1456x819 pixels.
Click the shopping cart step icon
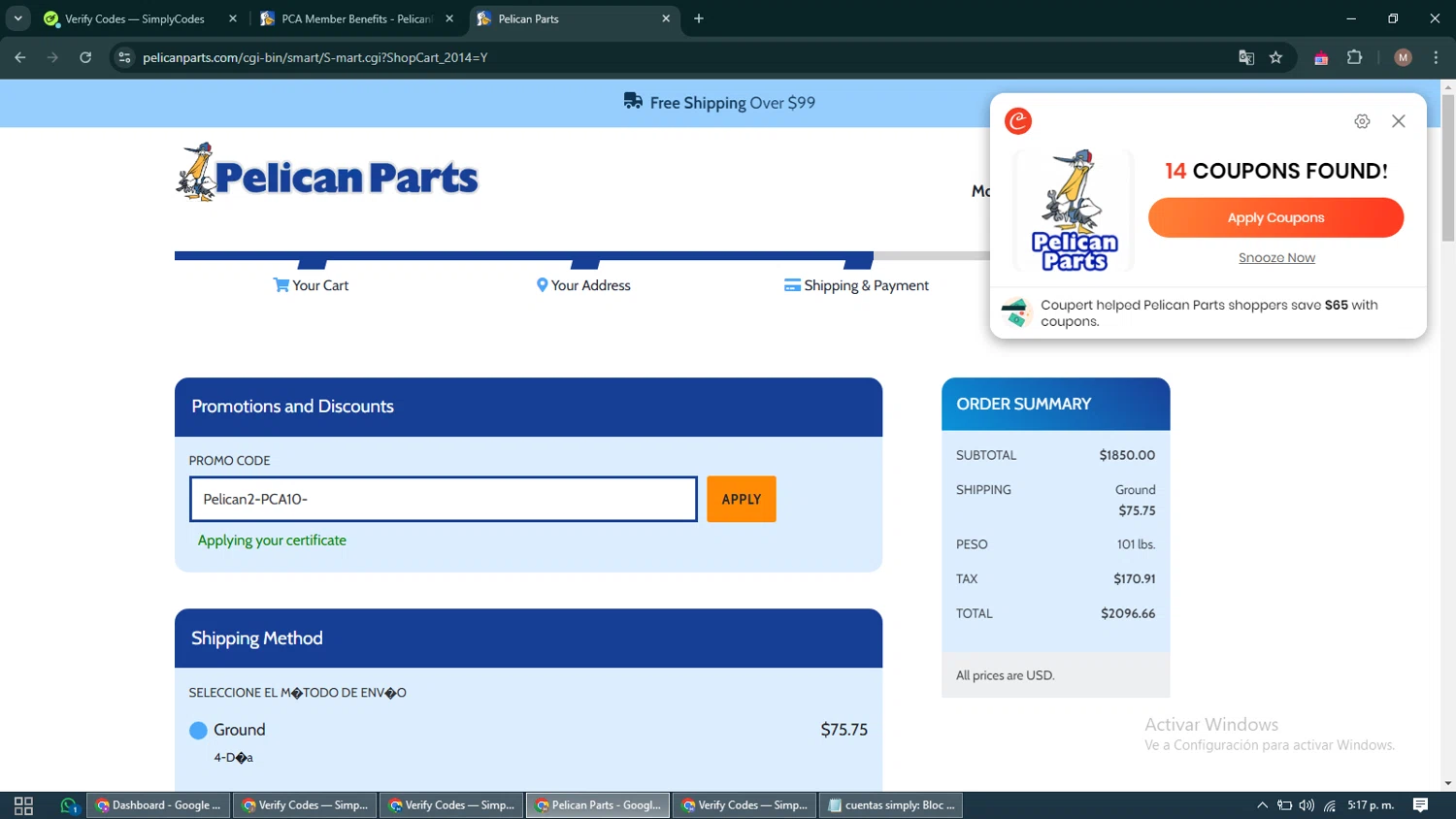281,285
